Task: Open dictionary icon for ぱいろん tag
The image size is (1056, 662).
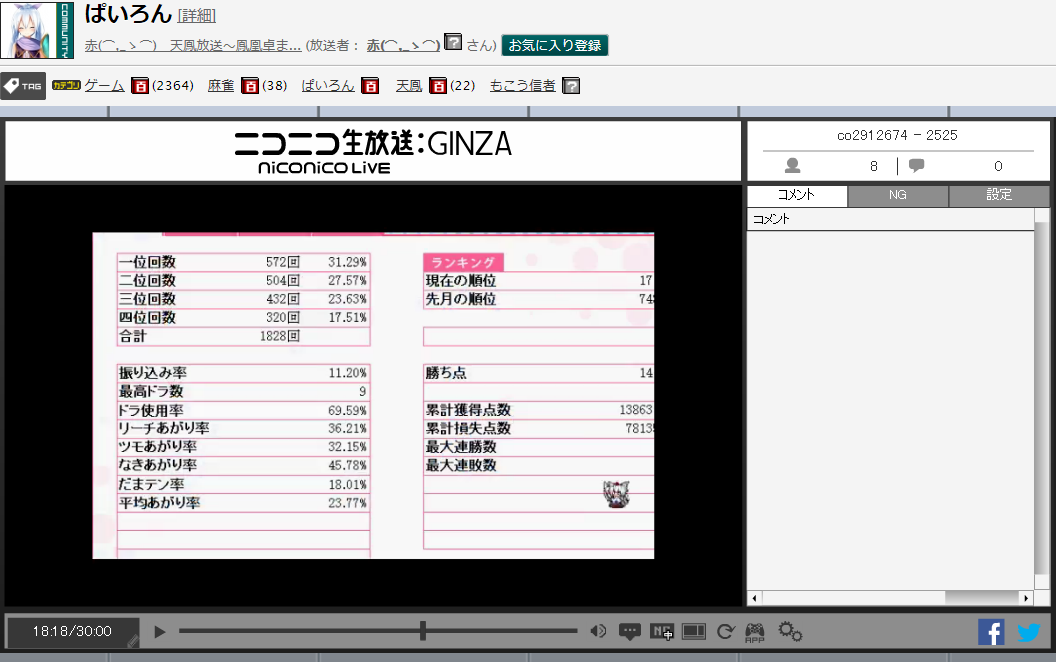Action: click(370, 86)
